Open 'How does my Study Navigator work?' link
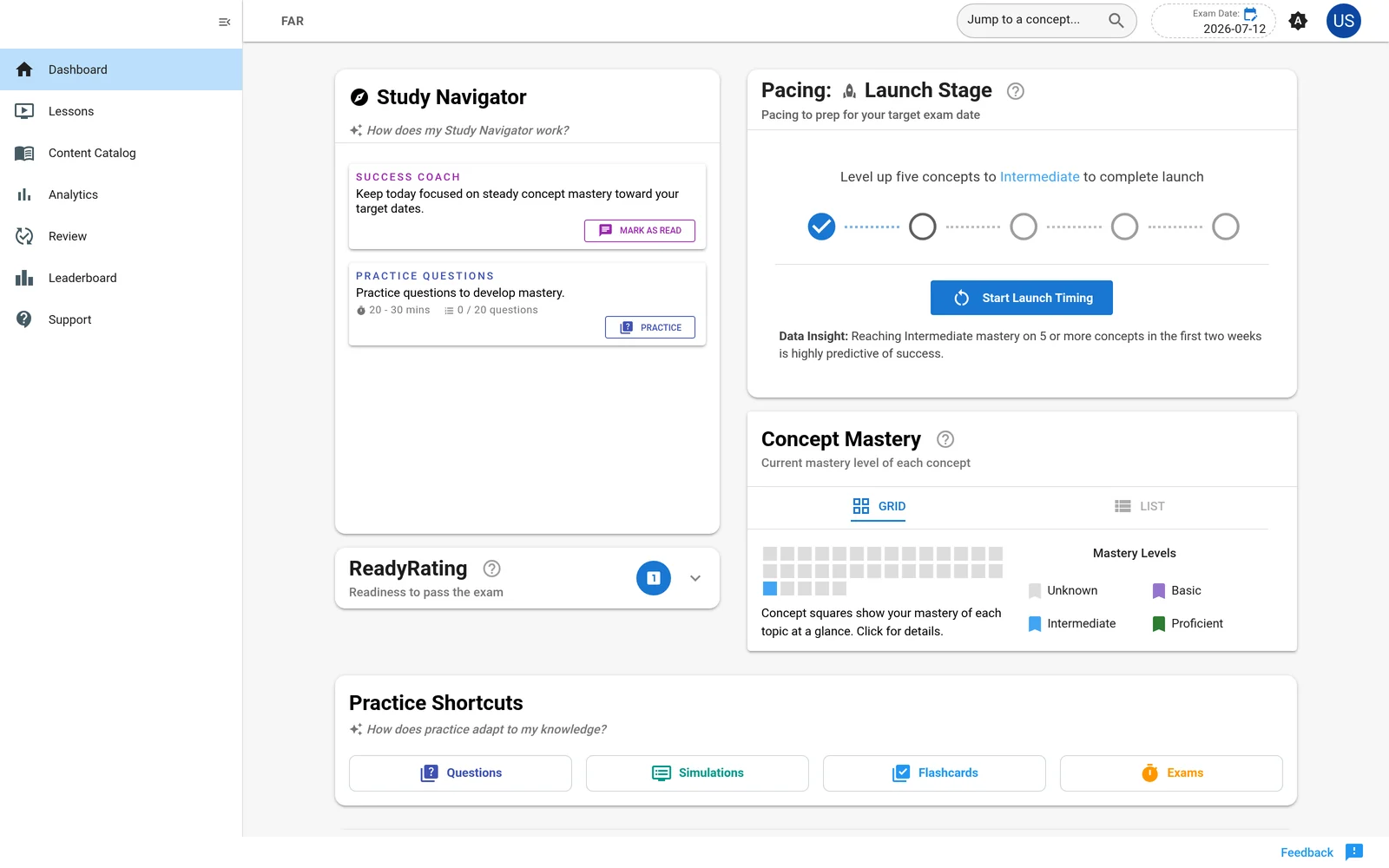 pyautogui.click(x=467, y=130)
